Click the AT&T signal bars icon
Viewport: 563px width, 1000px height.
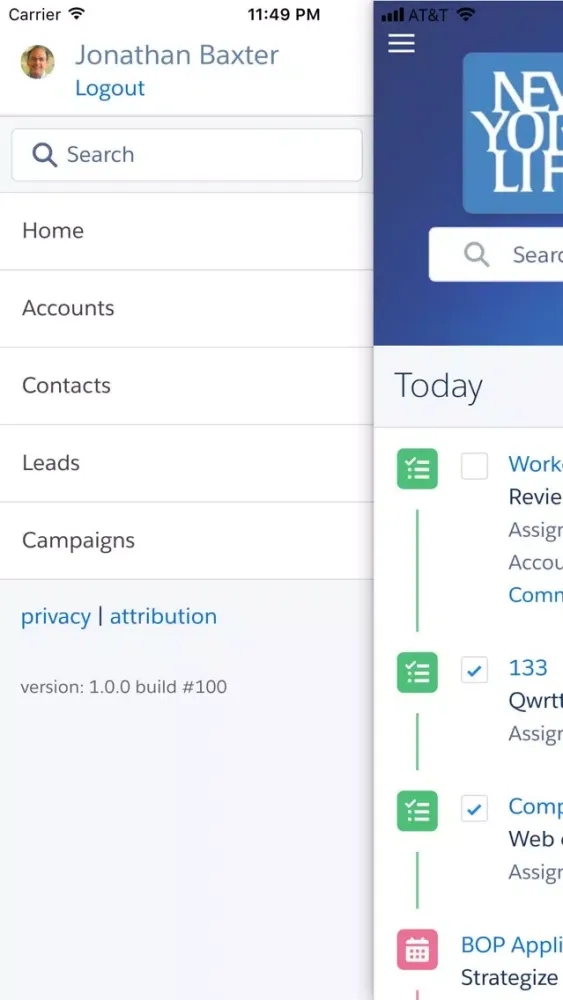(x=391, y=15)
